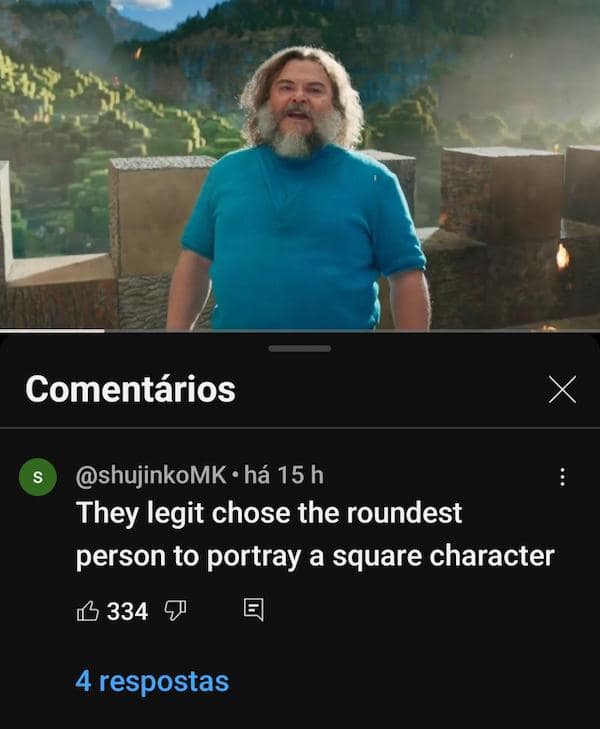Click the word 'roundest' in the comment
Screen dimensions: 600x729
pyautogui.click(x=404, y=513)
